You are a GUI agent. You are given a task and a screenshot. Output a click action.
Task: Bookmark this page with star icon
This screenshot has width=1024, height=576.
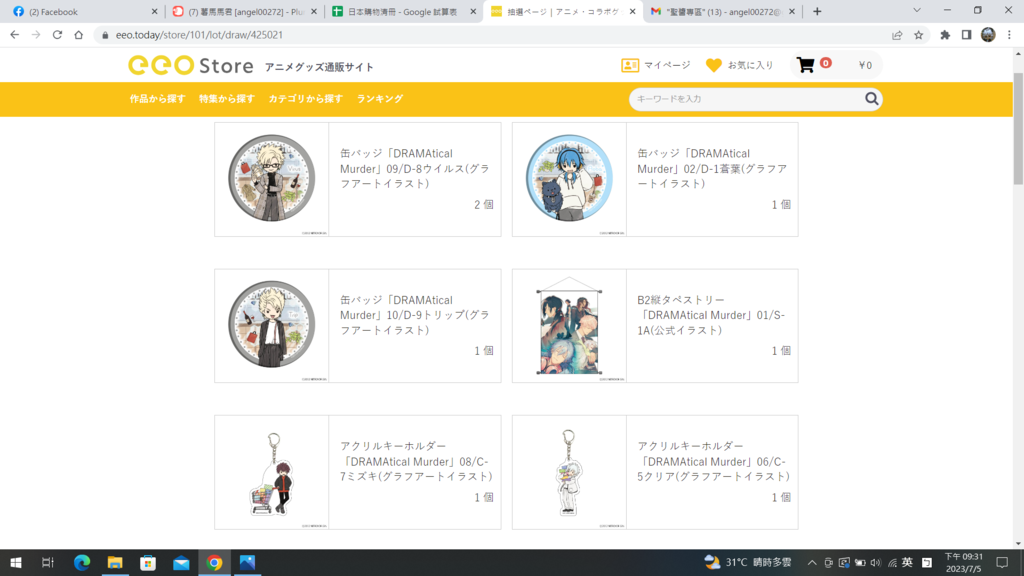pyautogui.click(x=918, y=35)
